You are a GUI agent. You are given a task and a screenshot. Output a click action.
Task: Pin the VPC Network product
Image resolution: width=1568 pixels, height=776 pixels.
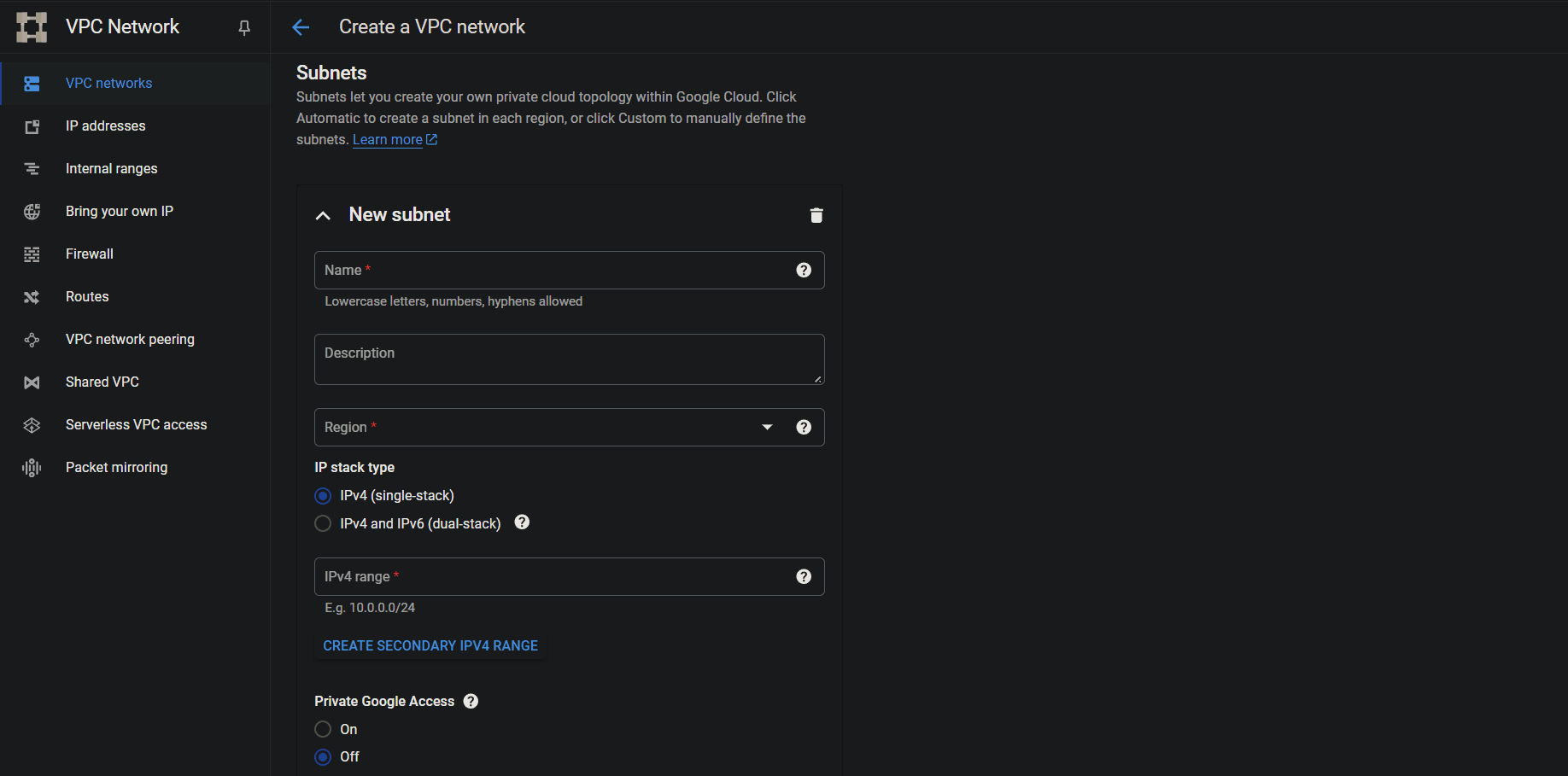[x=244, y=28]
